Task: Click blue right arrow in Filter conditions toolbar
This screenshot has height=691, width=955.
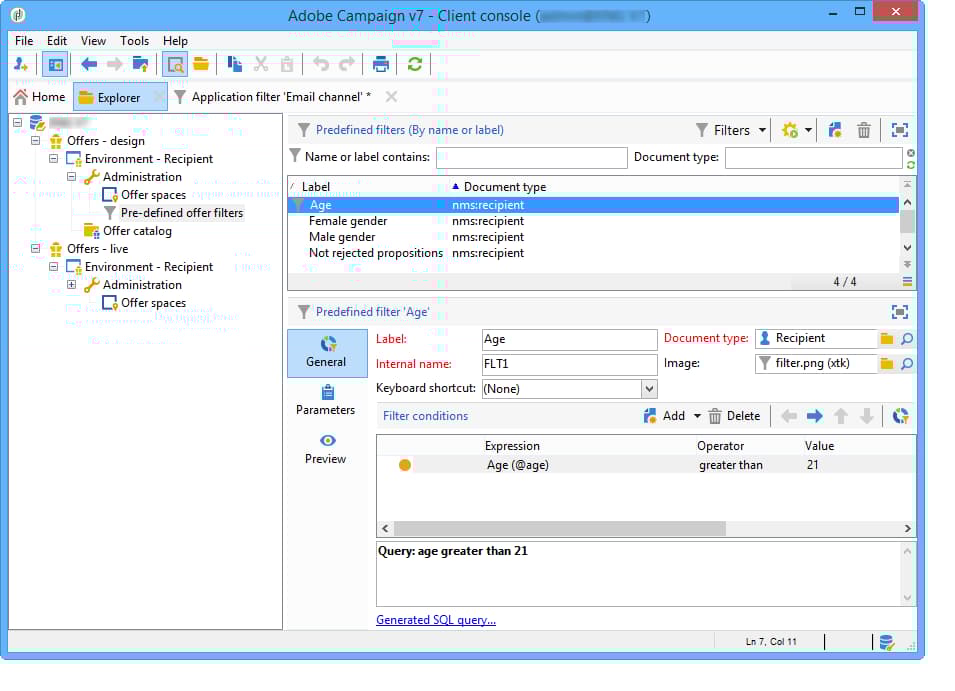Action: point(814,416)
